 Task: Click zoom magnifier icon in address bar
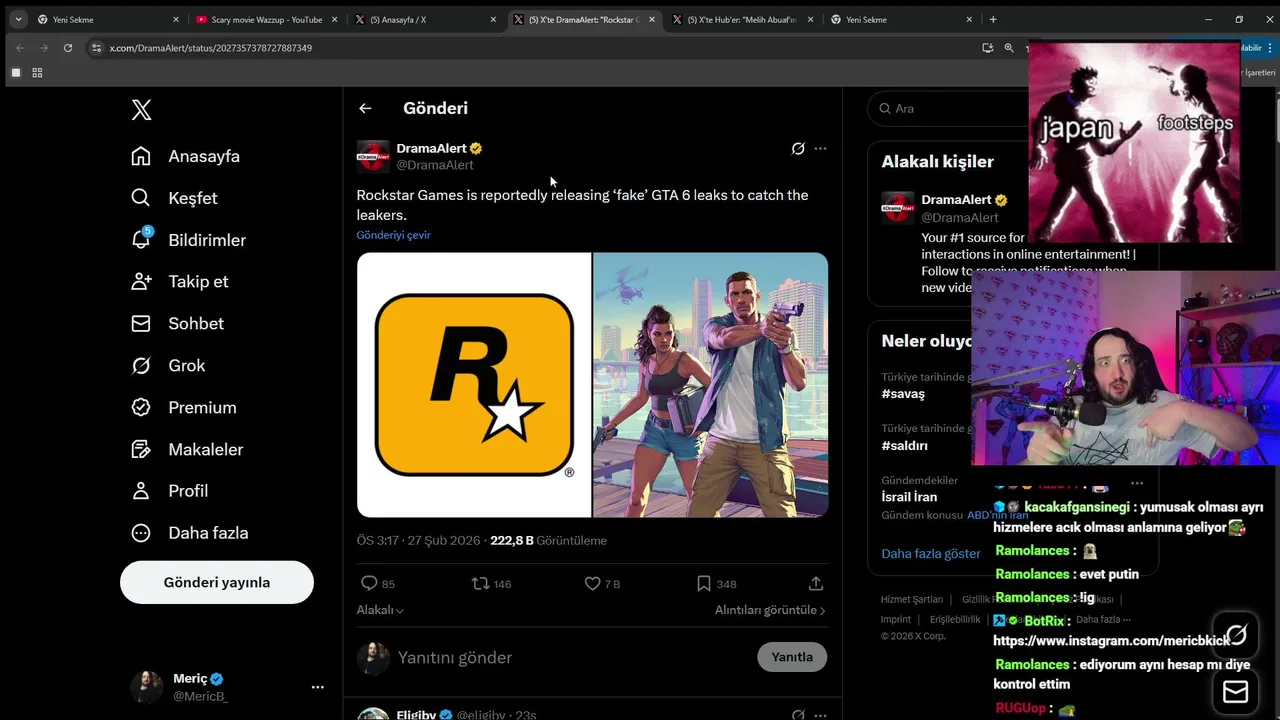coord(1009,48)
